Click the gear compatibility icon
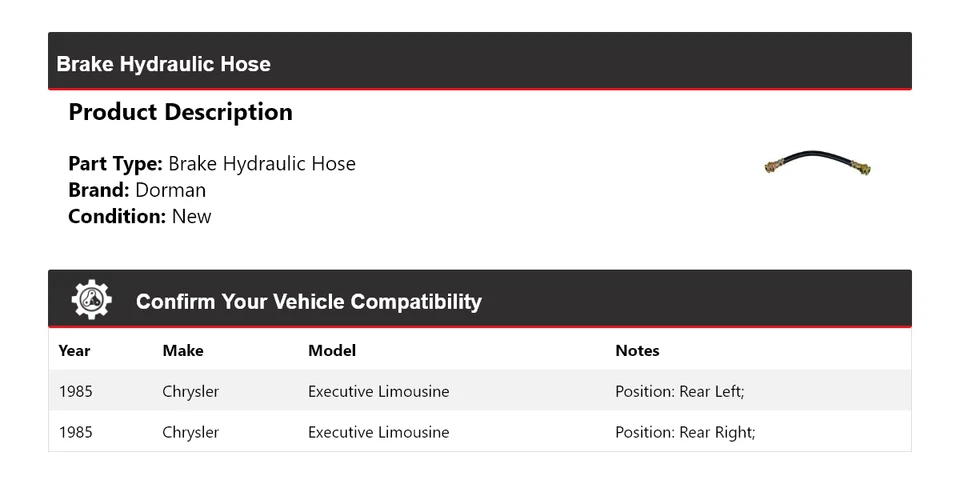Viewport: 960px width, 484px height. point(91,300)
